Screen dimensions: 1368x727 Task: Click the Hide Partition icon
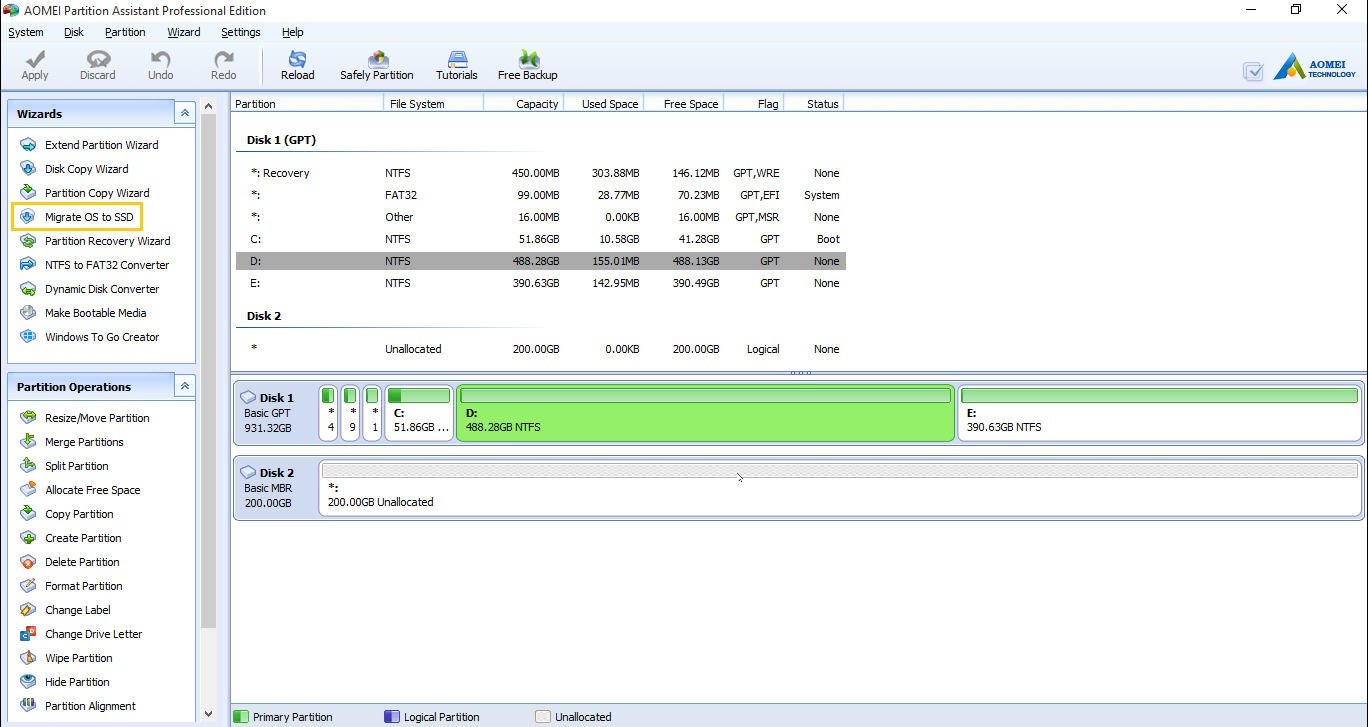(x=28, y=682)
